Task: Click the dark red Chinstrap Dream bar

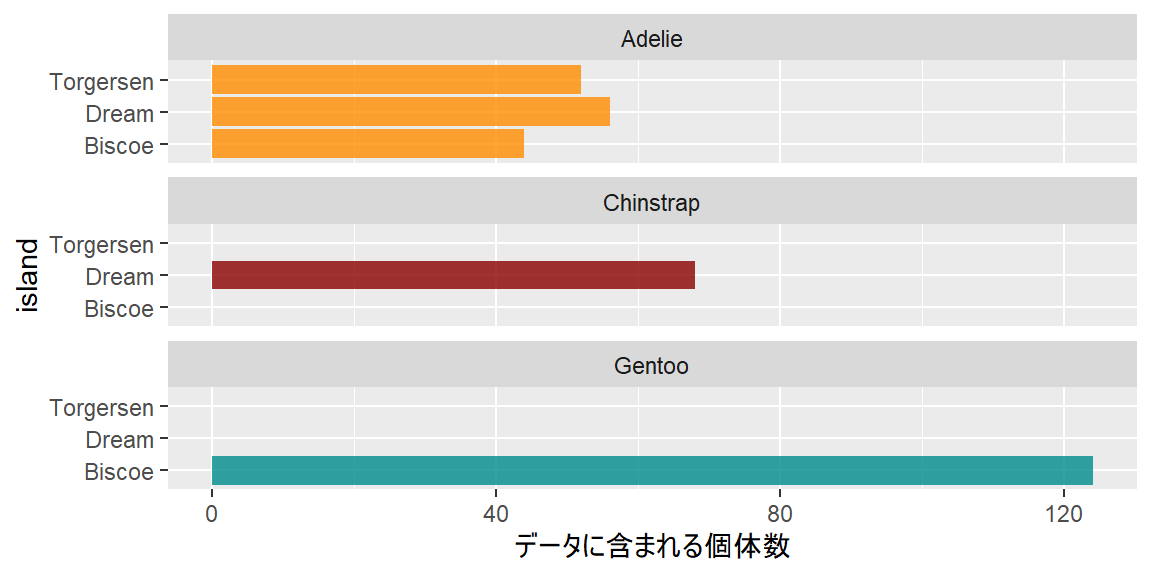Action: point(453,275)
